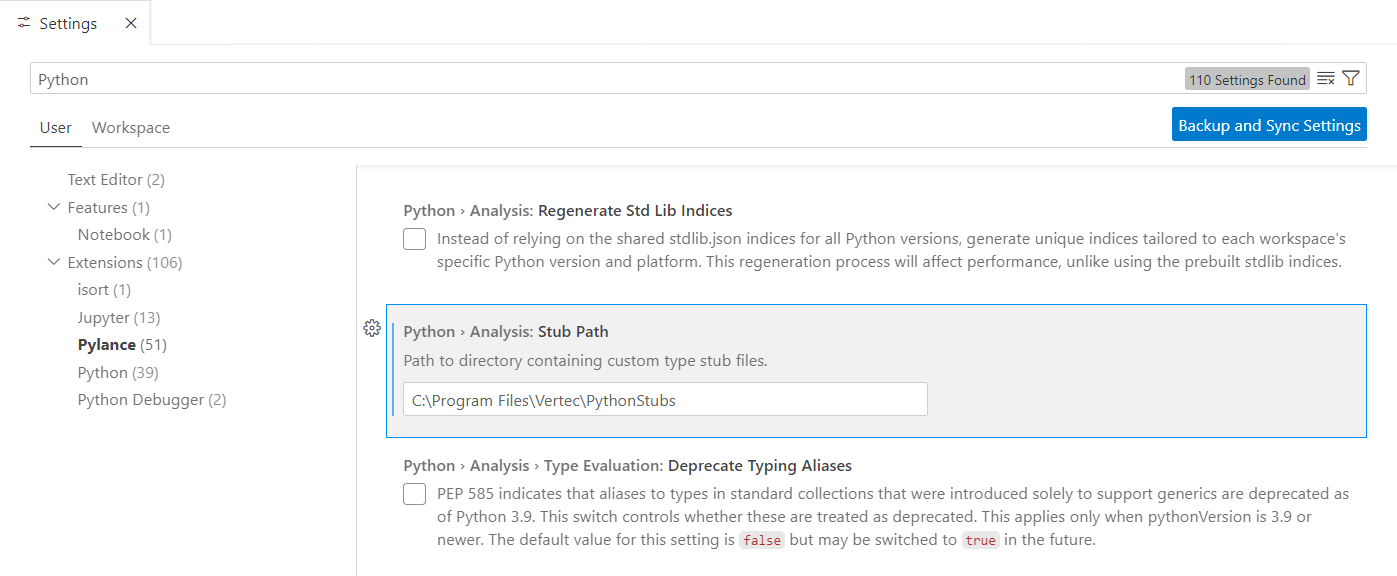This screenshot has height=576, width=1397.
Task: Click Backup and Sync Settings button
Action: click(x=1269, y=125)
